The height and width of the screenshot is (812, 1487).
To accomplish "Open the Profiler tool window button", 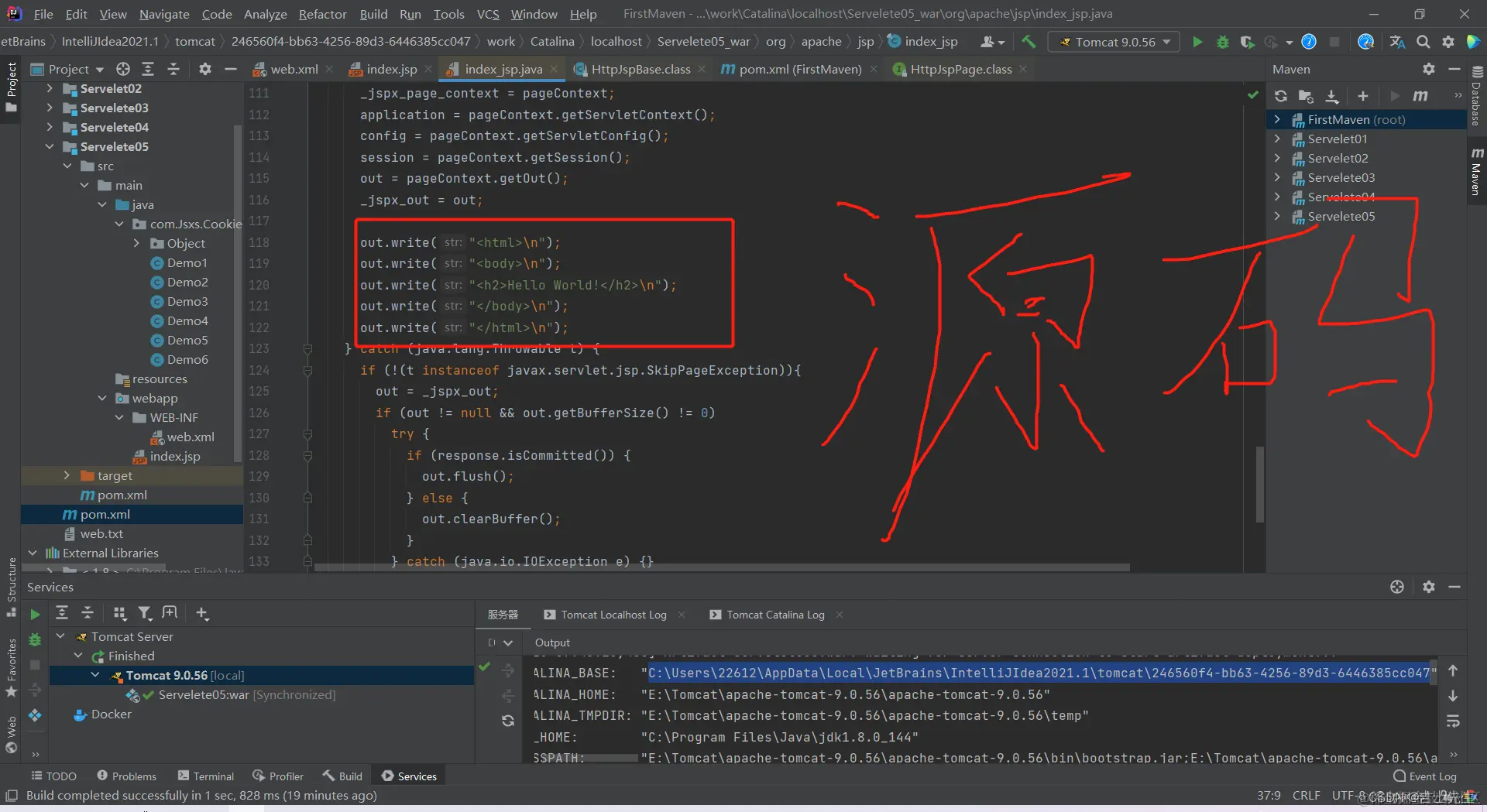I will pyautogui.click(x=278, y=776).
